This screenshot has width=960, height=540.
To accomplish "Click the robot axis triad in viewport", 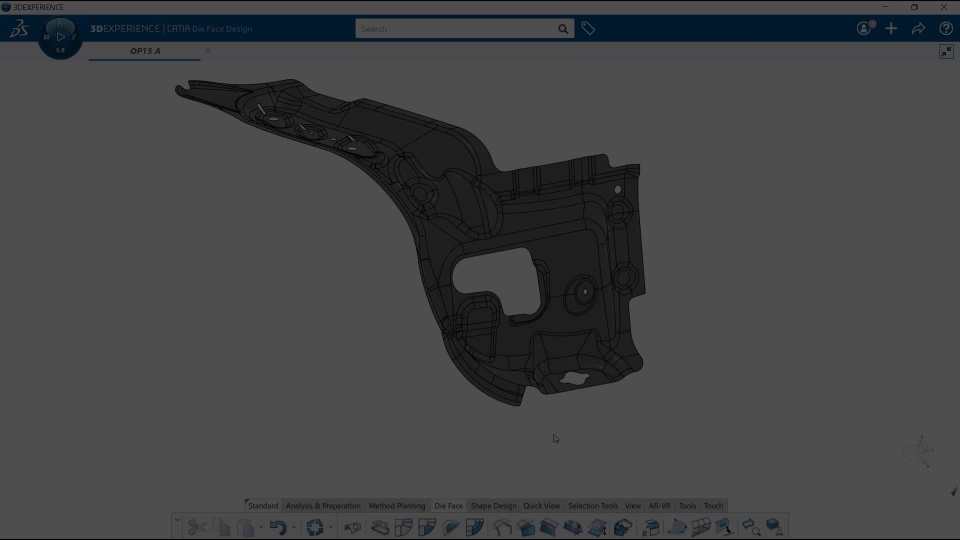I will (x=919, y=452).
